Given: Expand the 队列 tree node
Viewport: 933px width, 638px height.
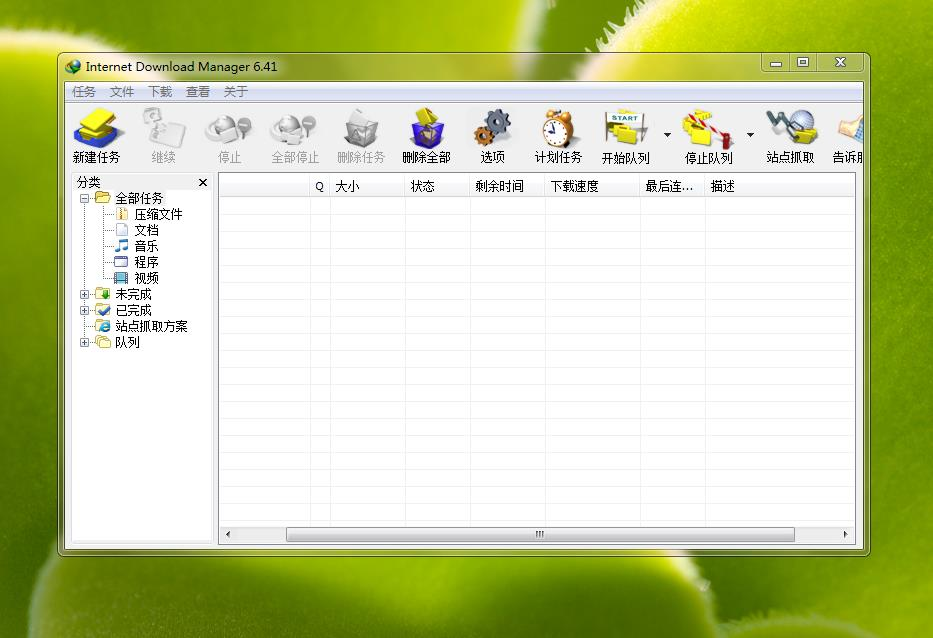Looking at the screenshot, I should click(x=84, y=342).
